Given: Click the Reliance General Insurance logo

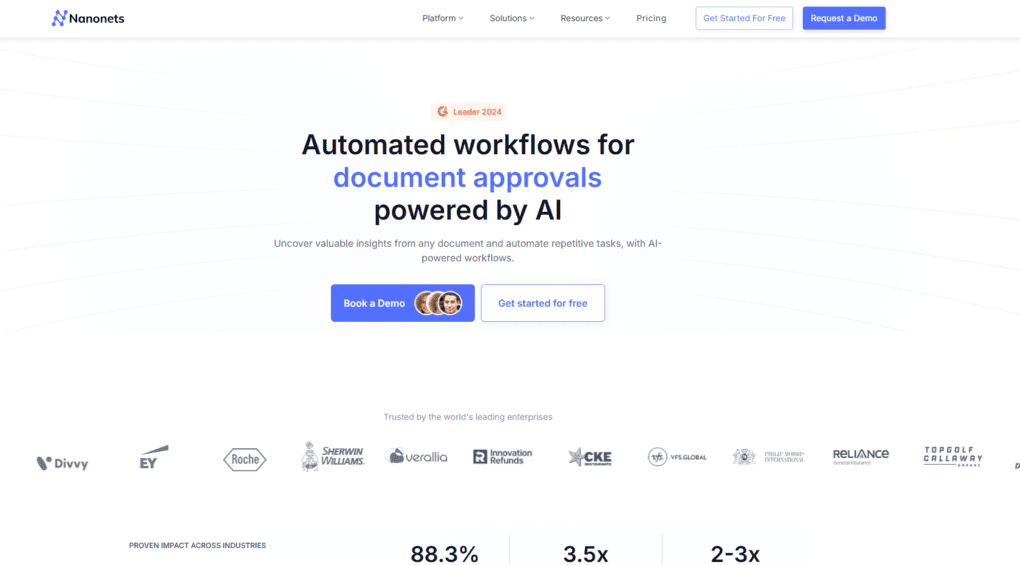Looking at the screenshot, I should pos(861,456).
